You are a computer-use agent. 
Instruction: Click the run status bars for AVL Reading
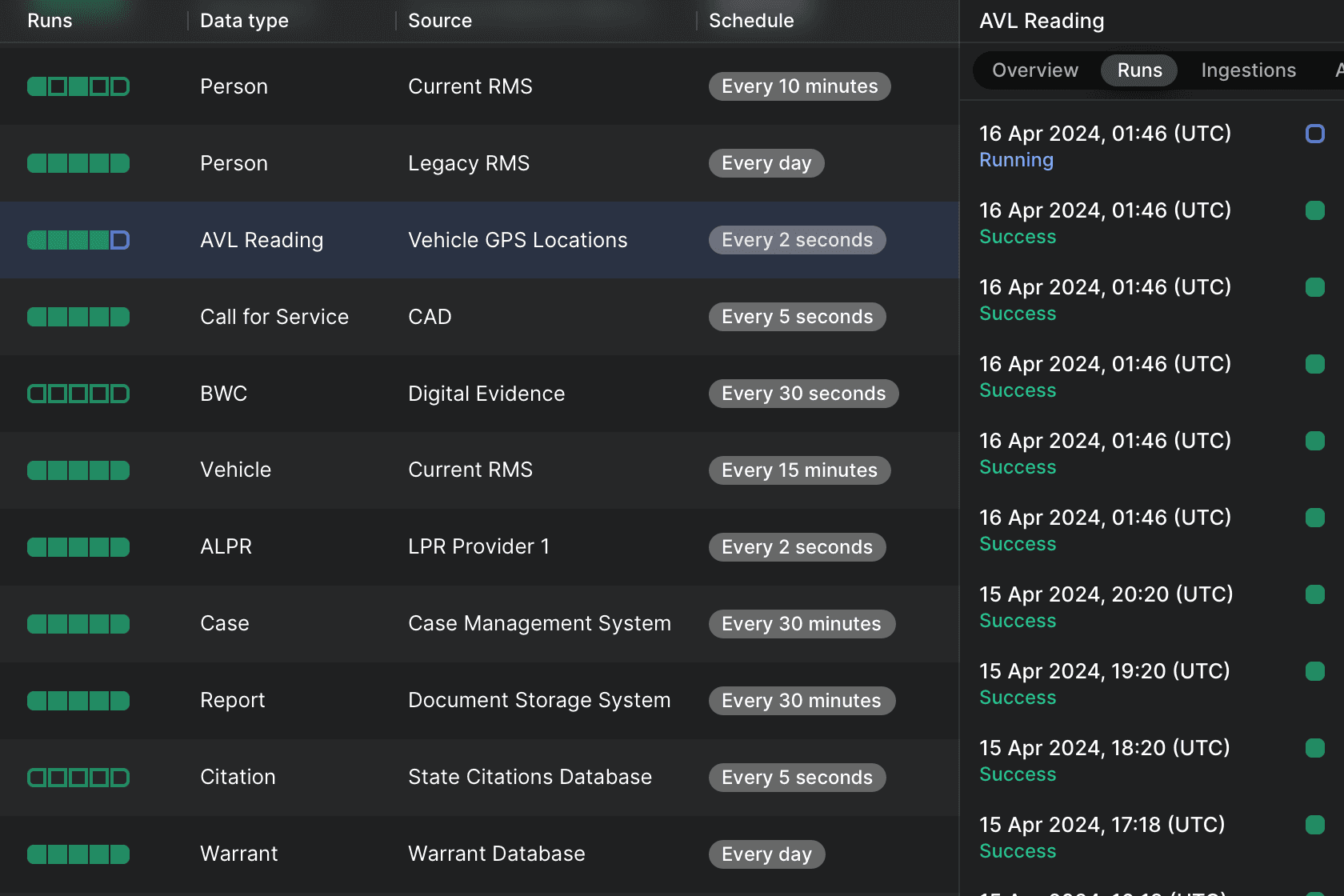pos(78,240)
